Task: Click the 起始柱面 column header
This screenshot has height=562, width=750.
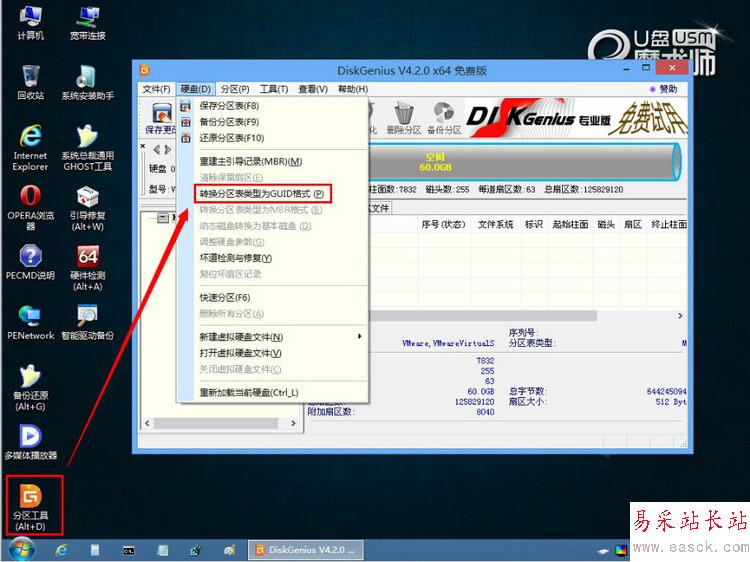Action: (x=570, y=224)
